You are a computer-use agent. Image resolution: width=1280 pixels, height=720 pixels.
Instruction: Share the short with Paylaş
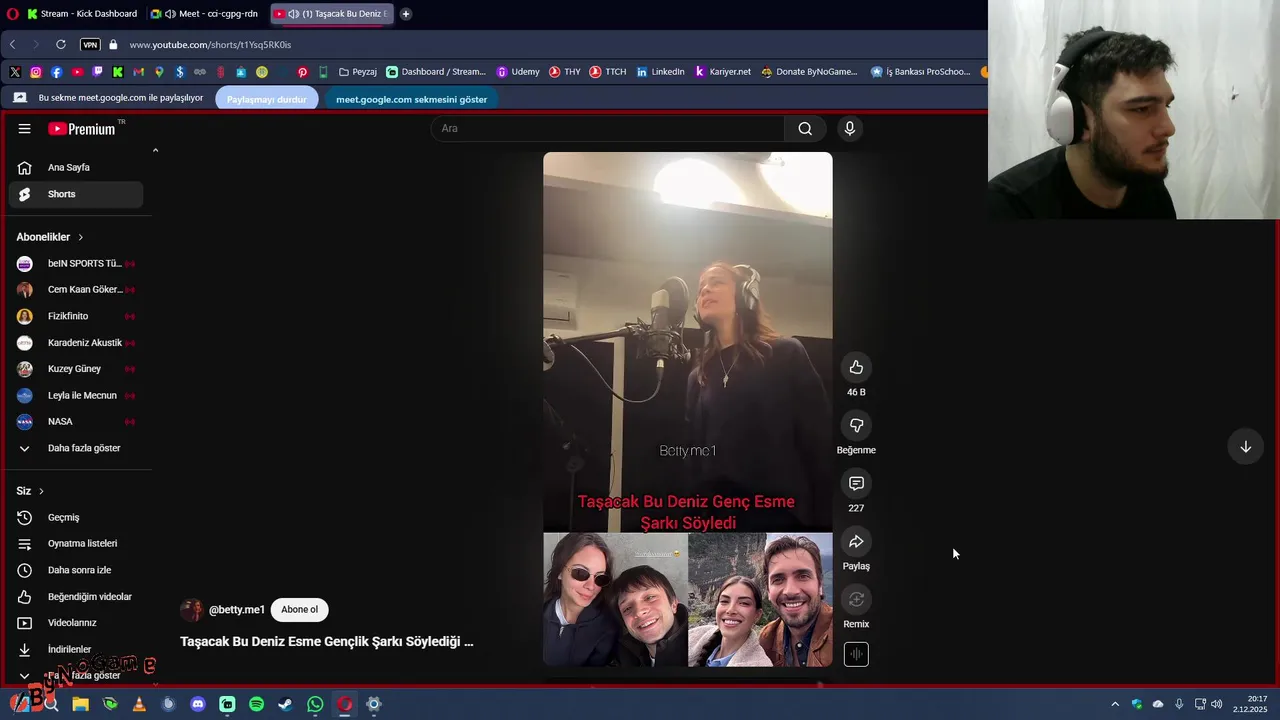[856, 541]
